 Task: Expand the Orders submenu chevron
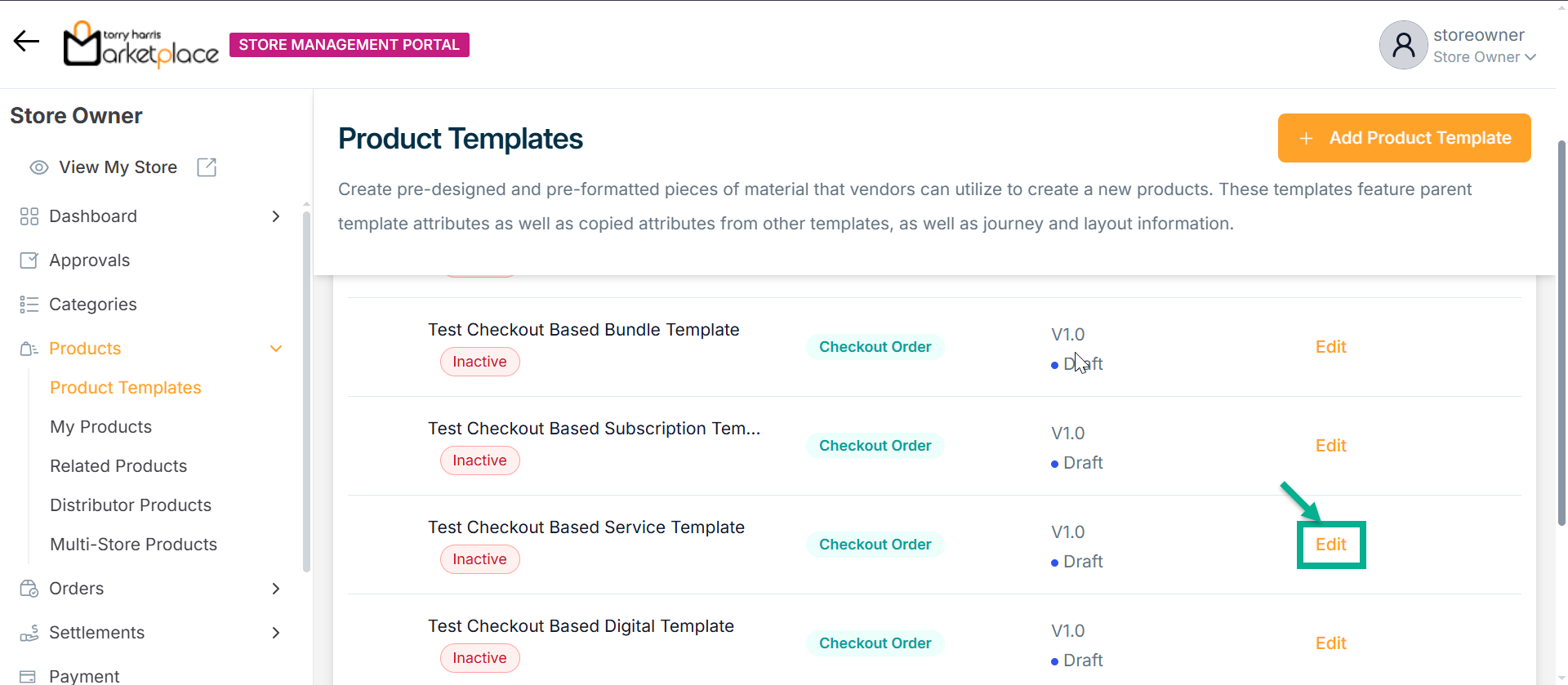[x=276, y=589]
